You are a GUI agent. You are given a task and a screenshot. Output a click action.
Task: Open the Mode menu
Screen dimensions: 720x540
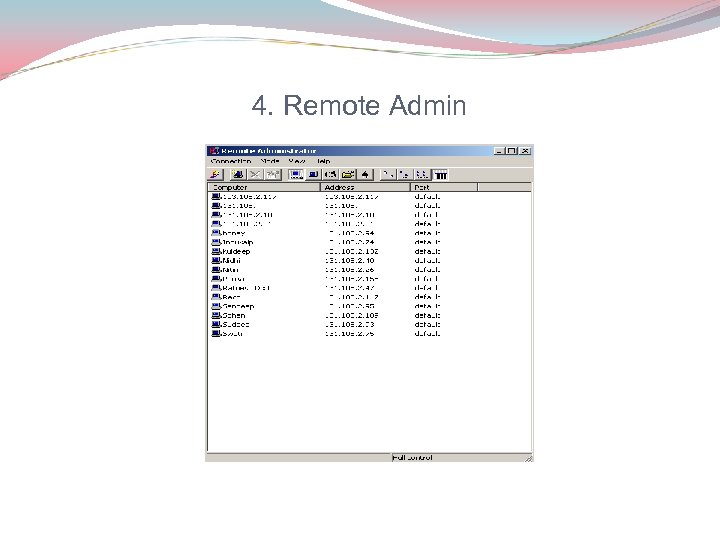(x=270, y=161)
